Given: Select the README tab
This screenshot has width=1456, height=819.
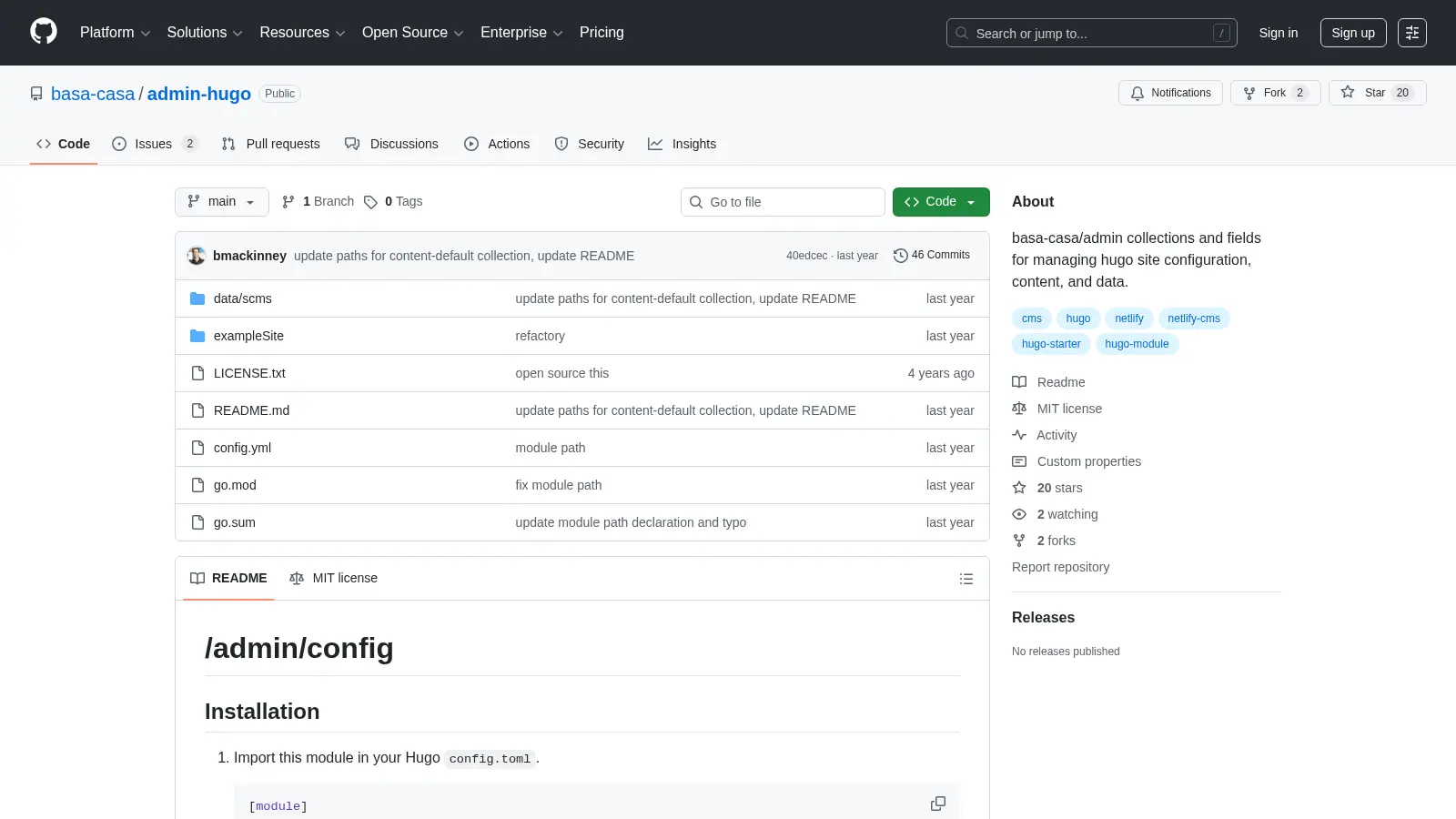Looking at the screenshot, I should tap(228, 579).
